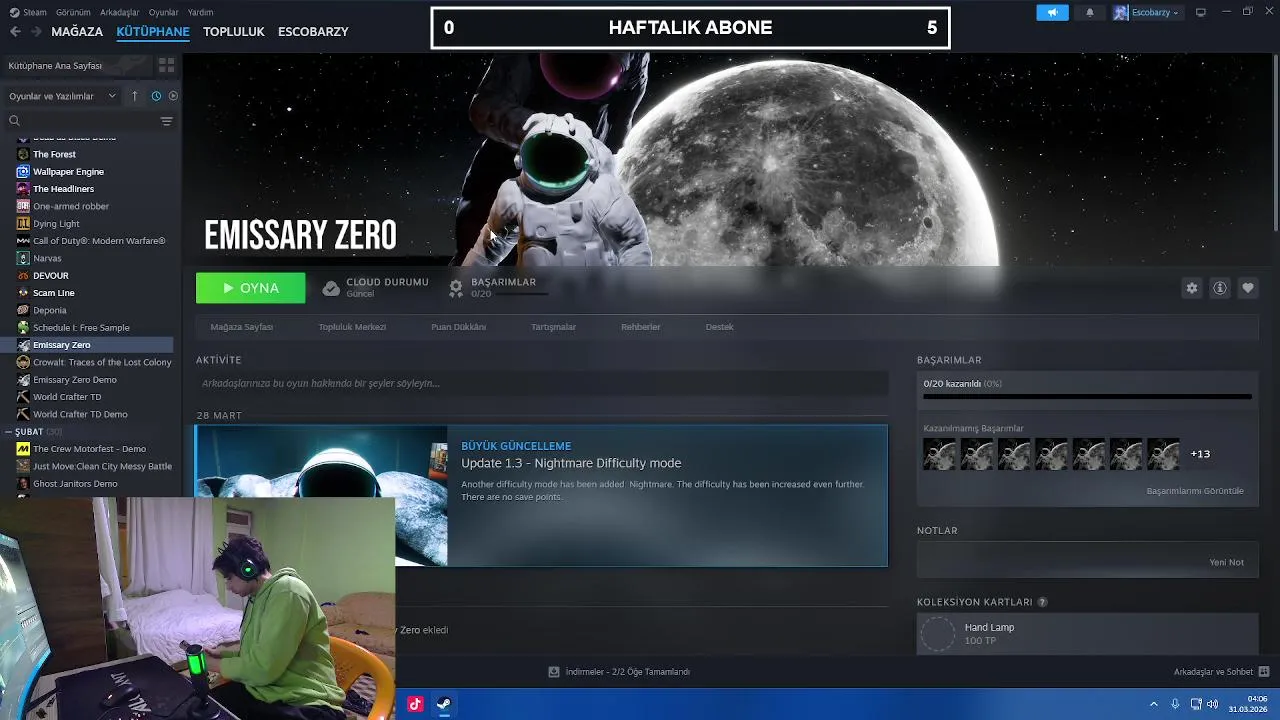
Task: Open the Arkadaşlar menu
Action: tap(120, 12)
